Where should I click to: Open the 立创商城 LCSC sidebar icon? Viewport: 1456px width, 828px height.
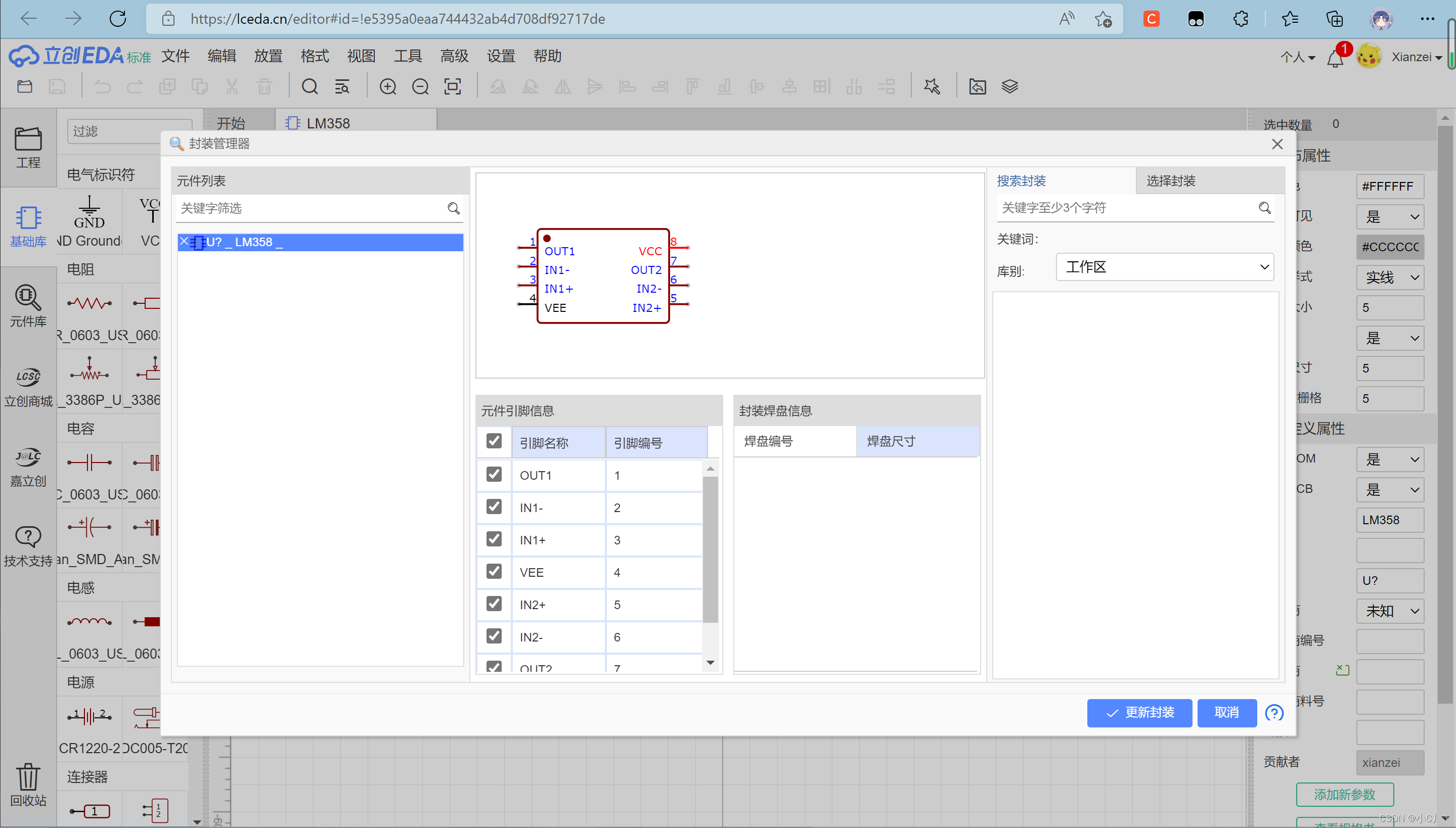tap(27, 386)
